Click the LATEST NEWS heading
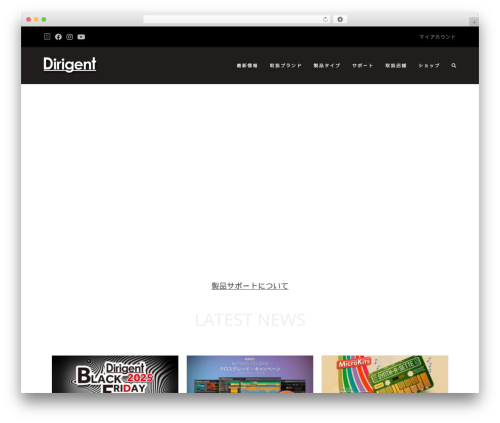 tap(250, 320)
